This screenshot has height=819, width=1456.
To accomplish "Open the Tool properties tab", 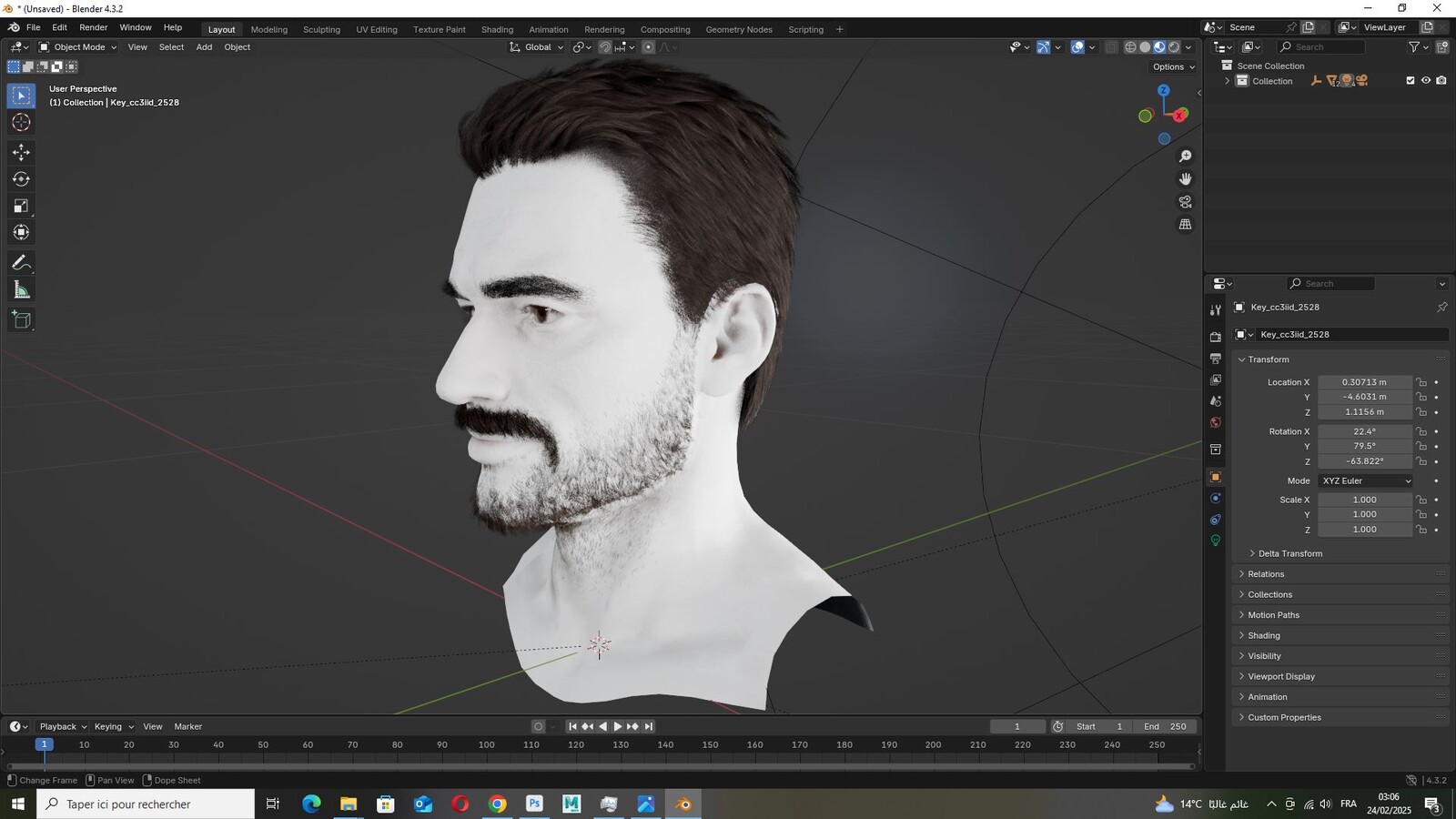I will (x=1215, y=310).
